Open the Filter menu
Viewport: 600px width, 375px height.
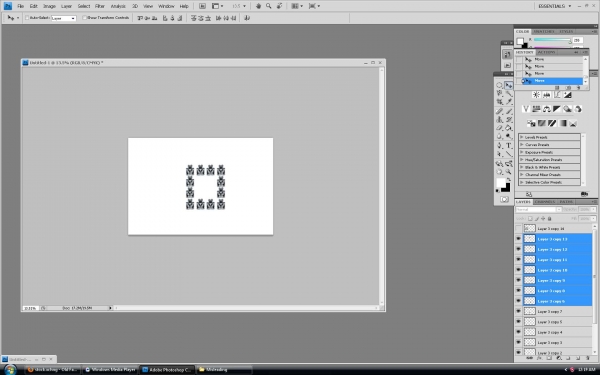99,6
